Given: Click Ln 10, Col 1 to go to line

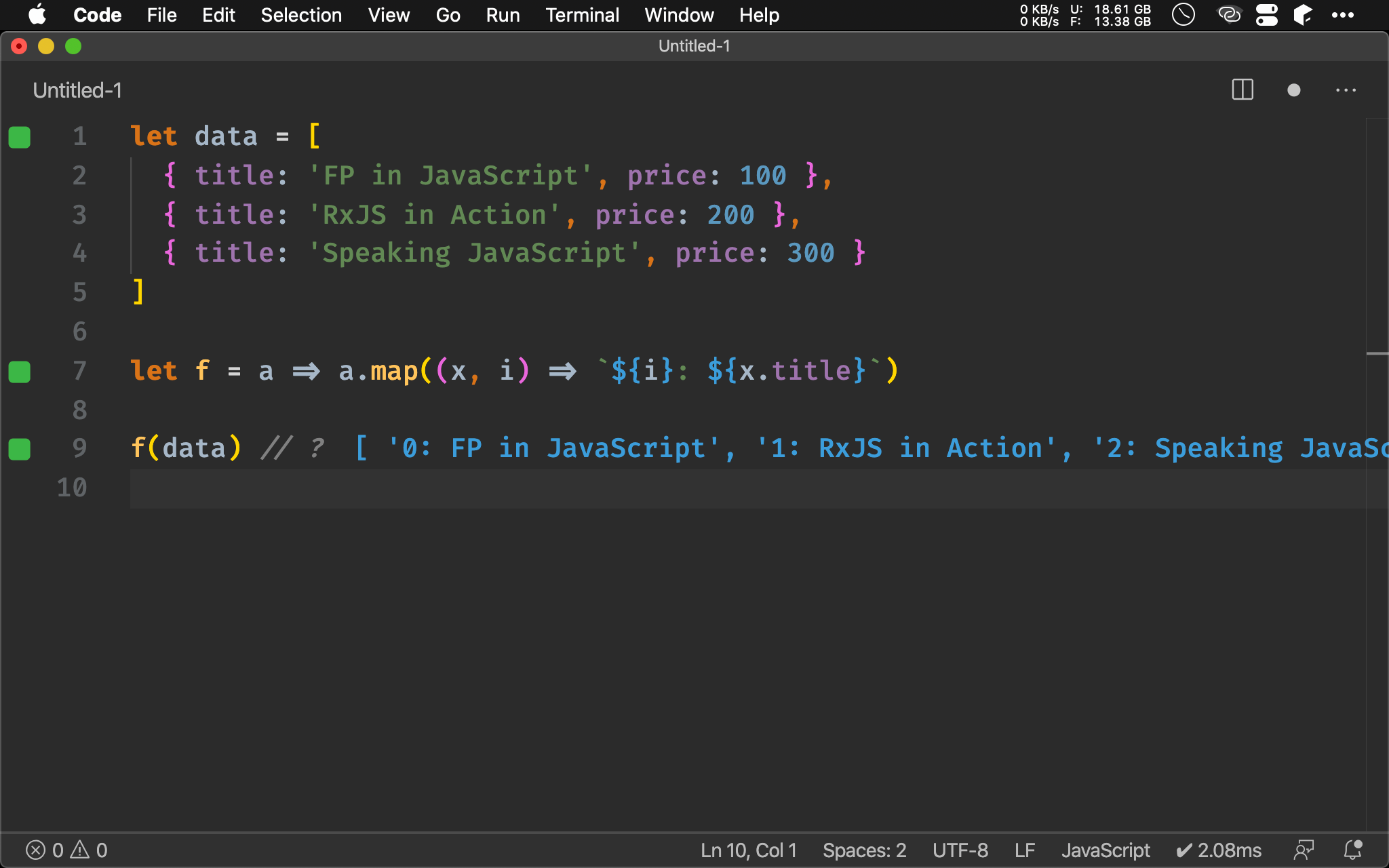Looking at the screenshot, I should click(x=748, y=850).
